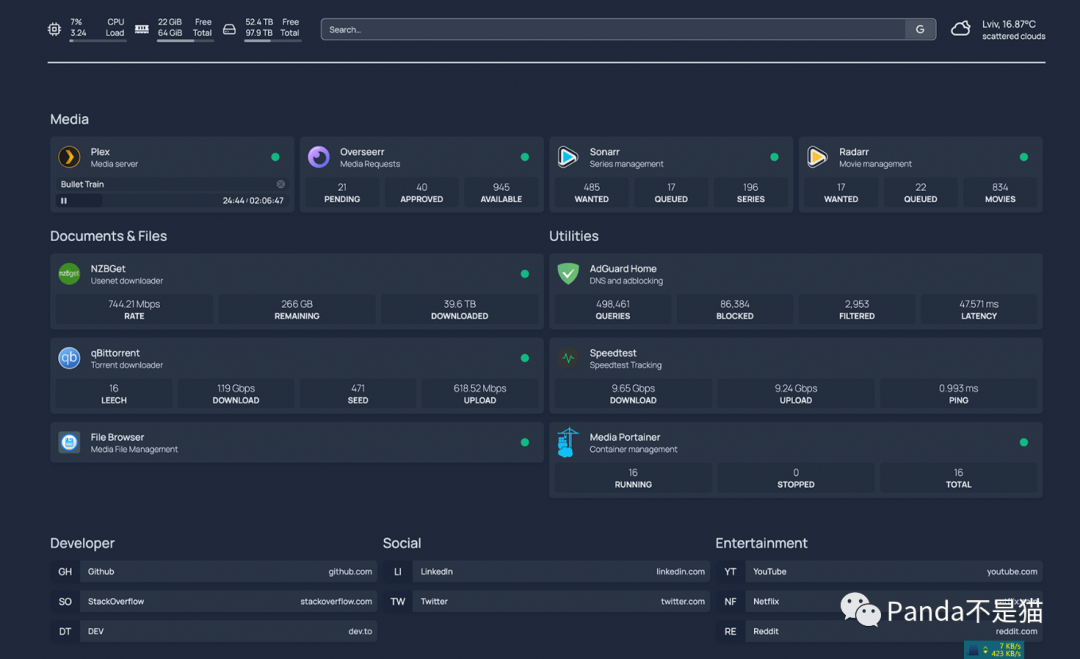
Task: Collapse the Documents & Files heading
Action: [108, 236]
